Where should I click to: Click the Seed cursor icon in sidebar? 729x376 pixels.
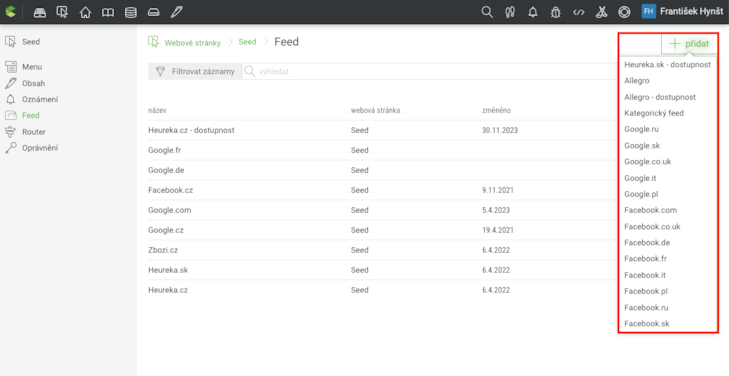click(10, 42)
